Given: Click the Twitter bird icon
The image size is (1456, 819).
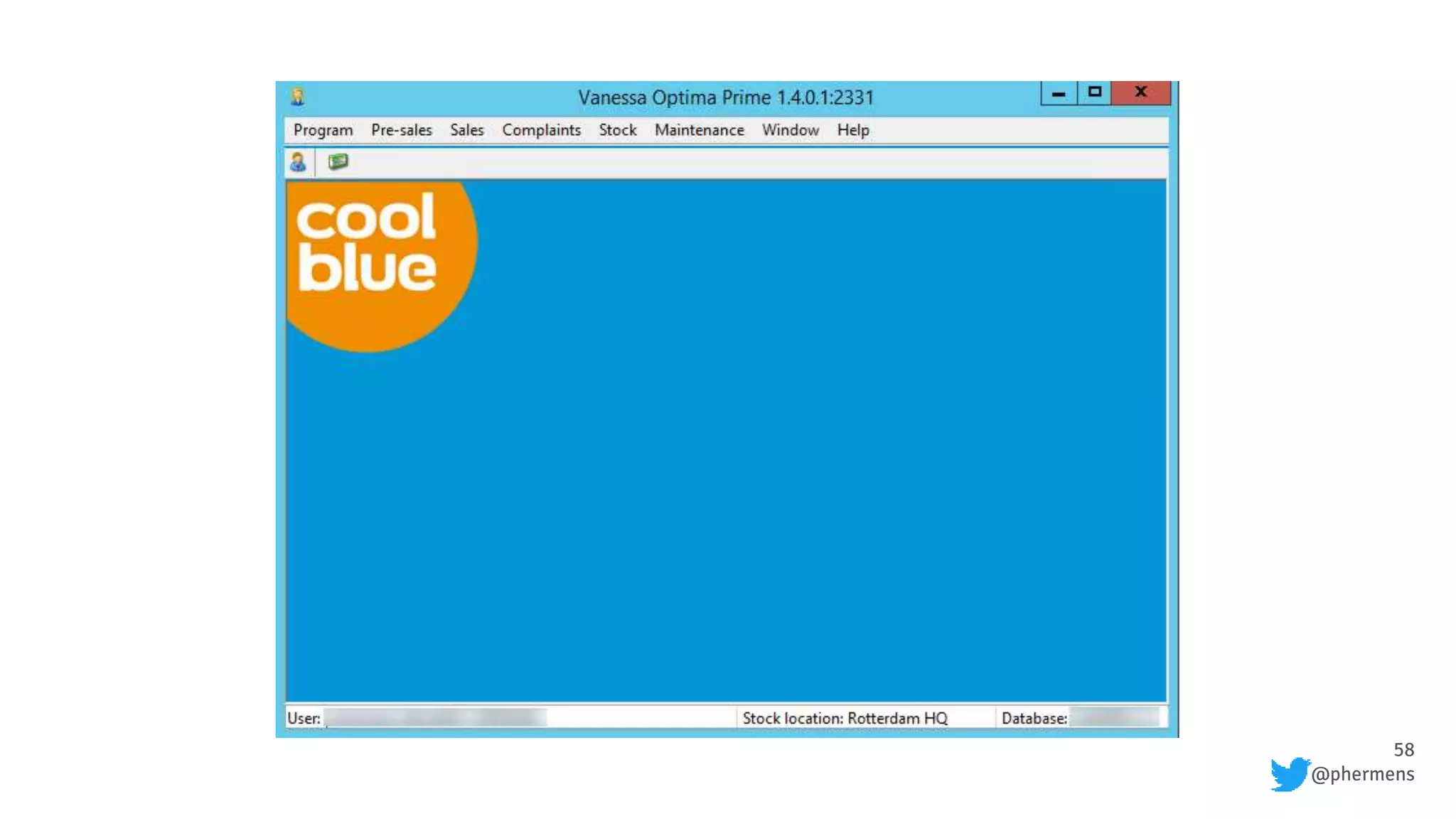Looking at the screenshot, I should tap(1290, 773).
